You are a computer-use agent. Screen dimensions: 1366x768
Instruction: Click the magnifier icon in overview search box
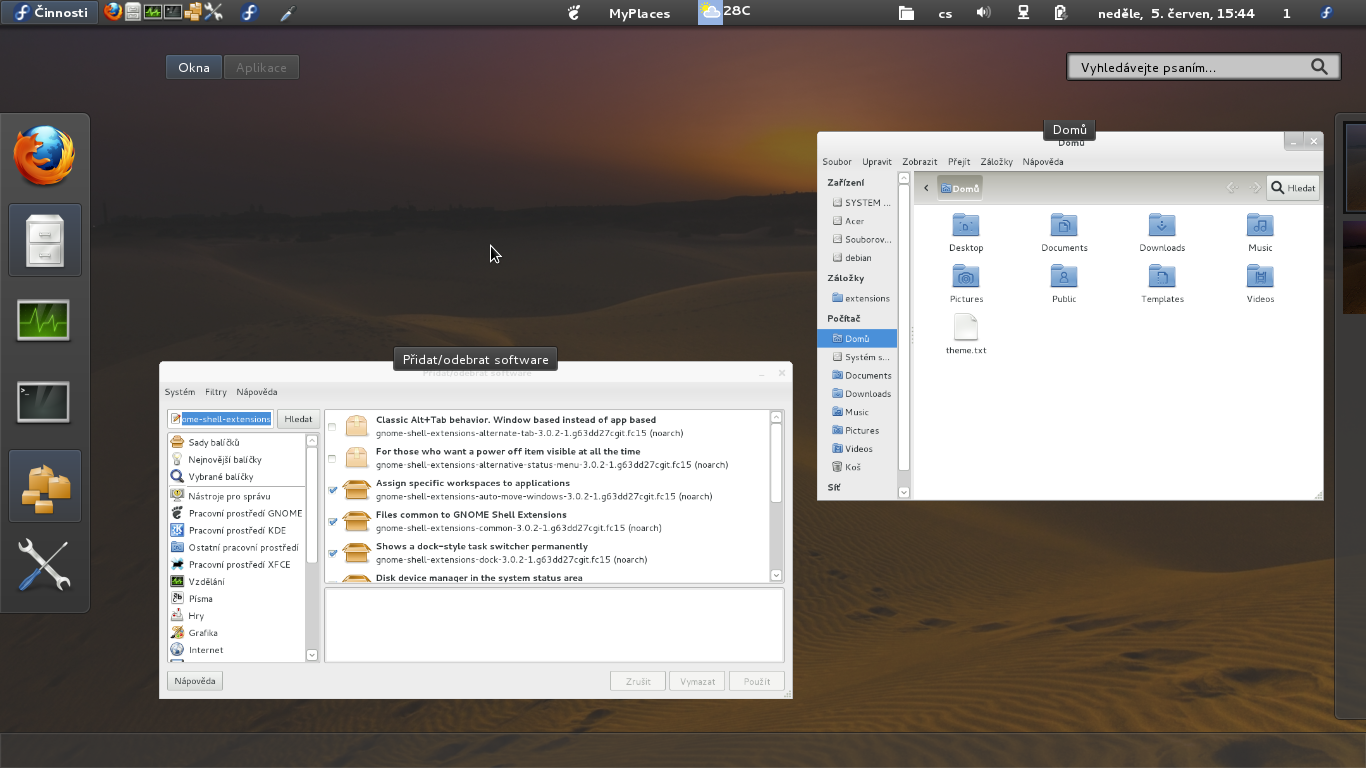click(1320, 67)
